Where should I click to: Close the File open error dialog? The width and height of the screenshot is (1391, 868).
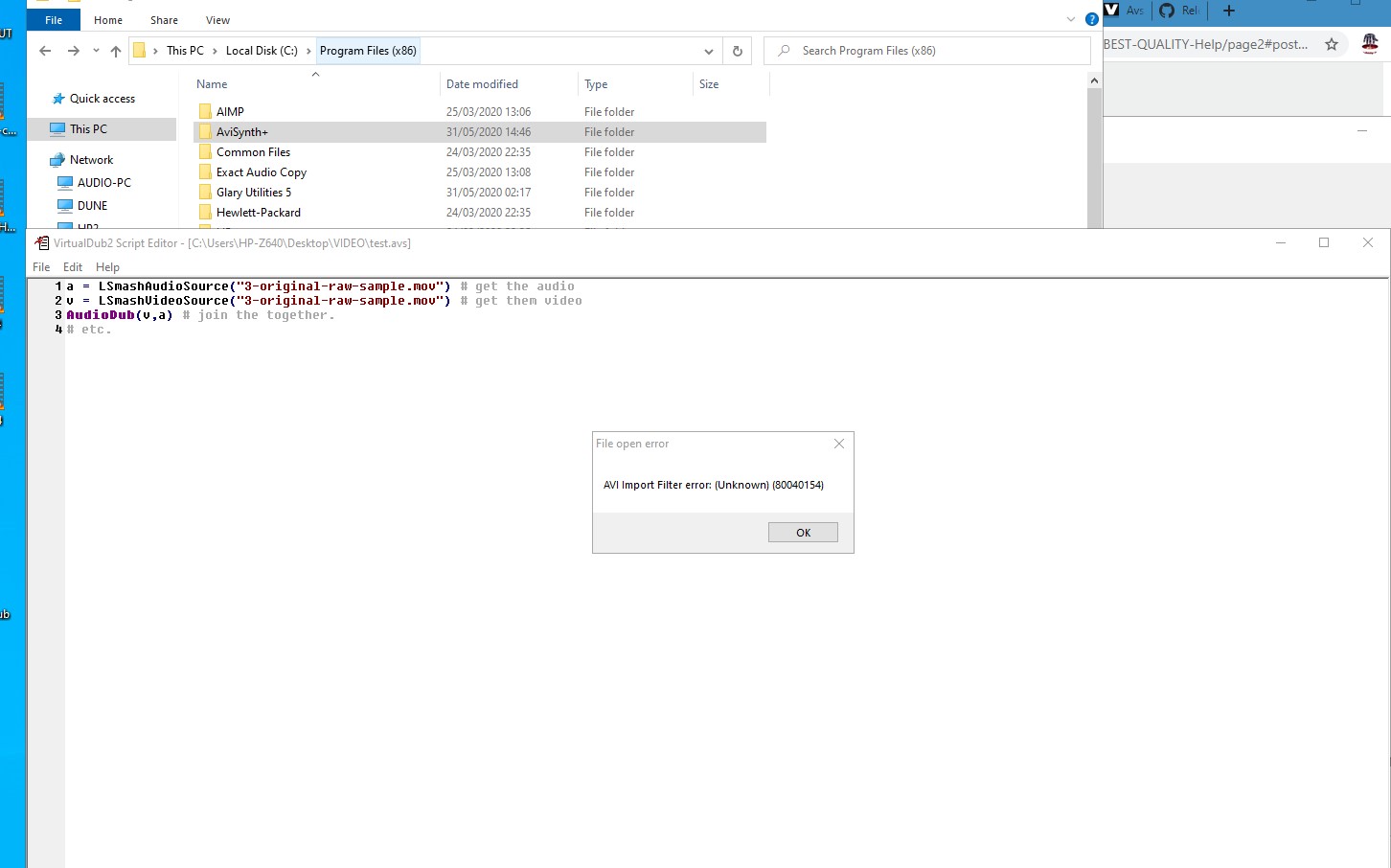[x=839, y=444]
